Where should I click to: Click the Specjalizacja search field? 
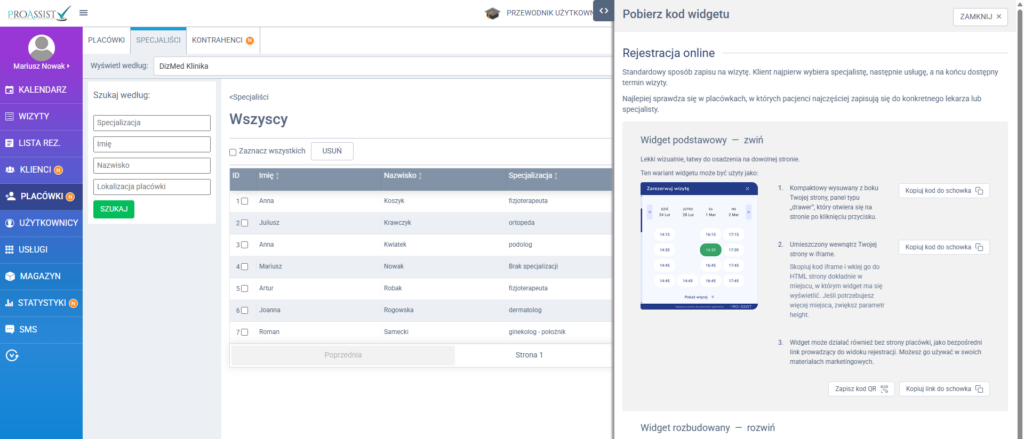pos(151,123)
